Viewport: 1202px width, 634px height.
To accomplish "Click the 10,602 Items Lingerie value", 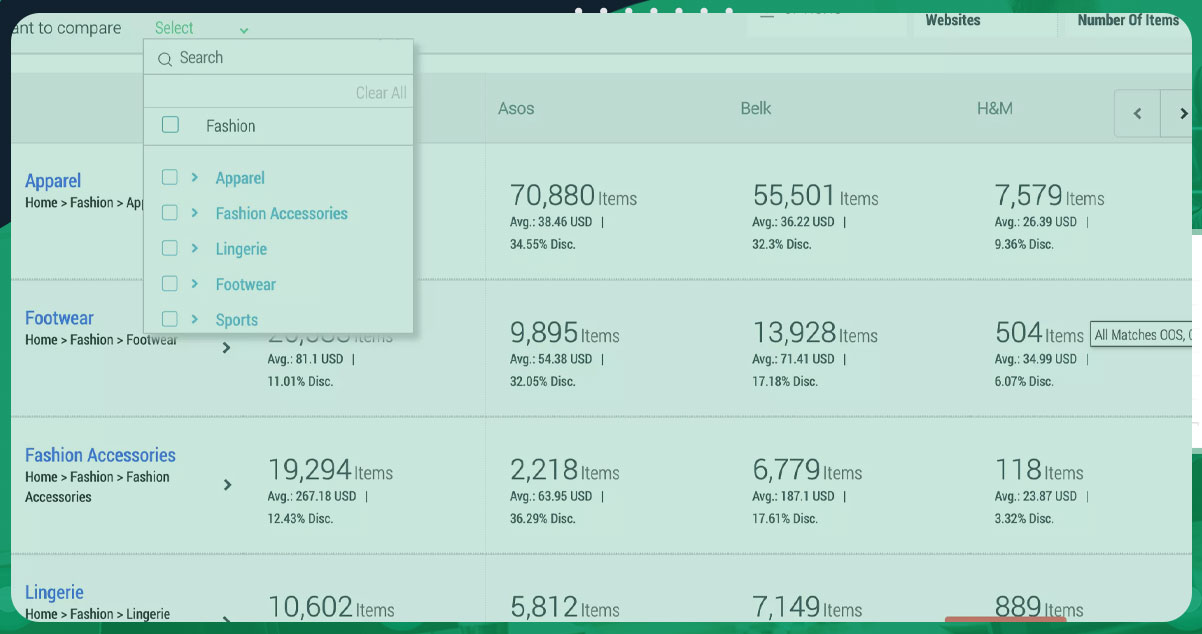I will [331, 606].
